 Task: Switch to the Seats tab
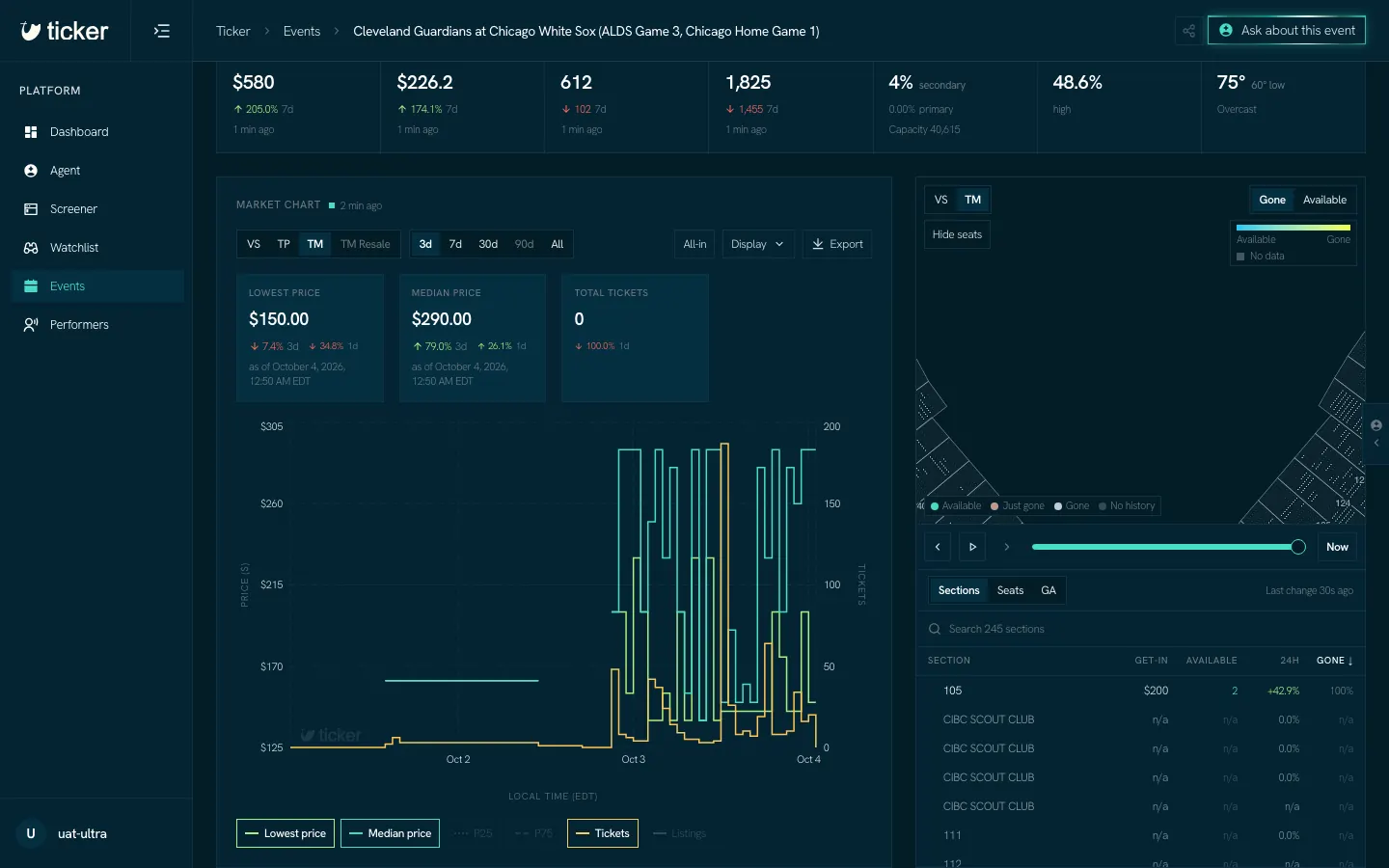tap(1010, 590)
